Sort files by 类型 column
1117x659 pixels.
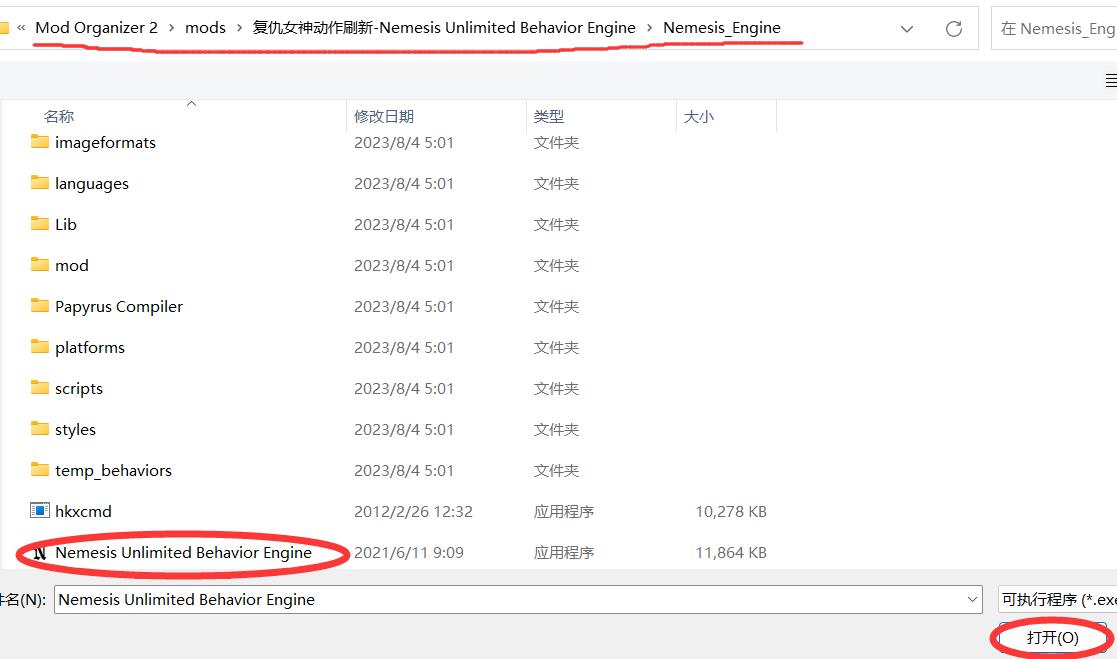[549, 116]
